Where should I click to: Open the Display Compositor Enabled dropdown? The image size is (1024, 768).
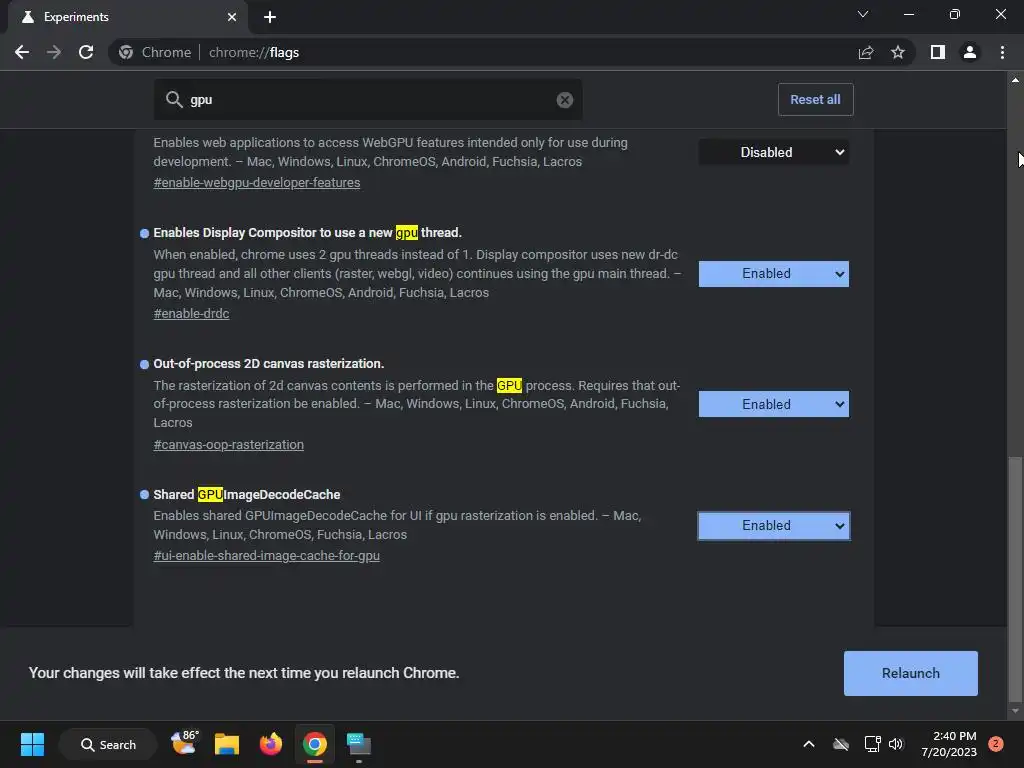[x=774, y=274]
